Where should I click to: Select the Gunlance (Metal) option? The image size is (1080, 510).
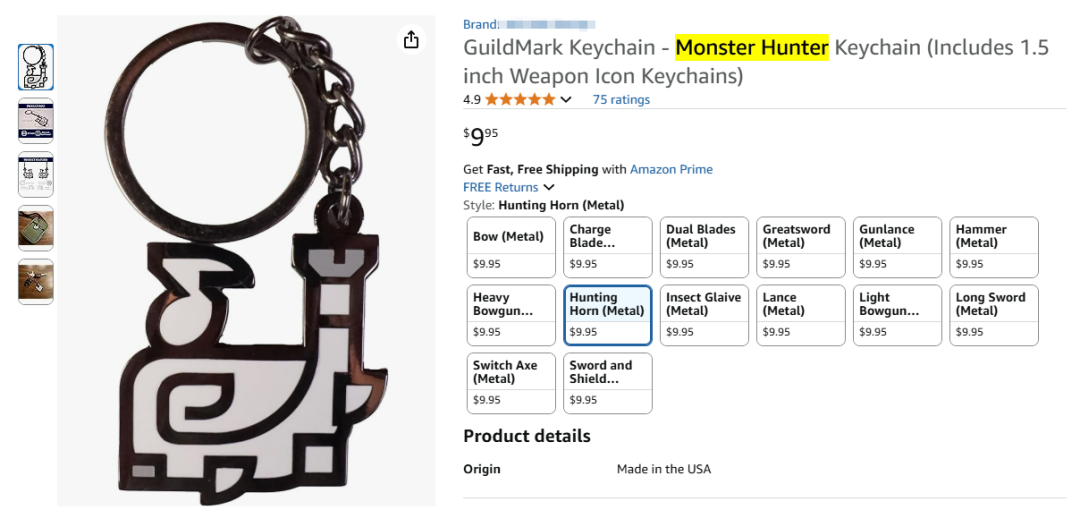[x=897, y=247]
